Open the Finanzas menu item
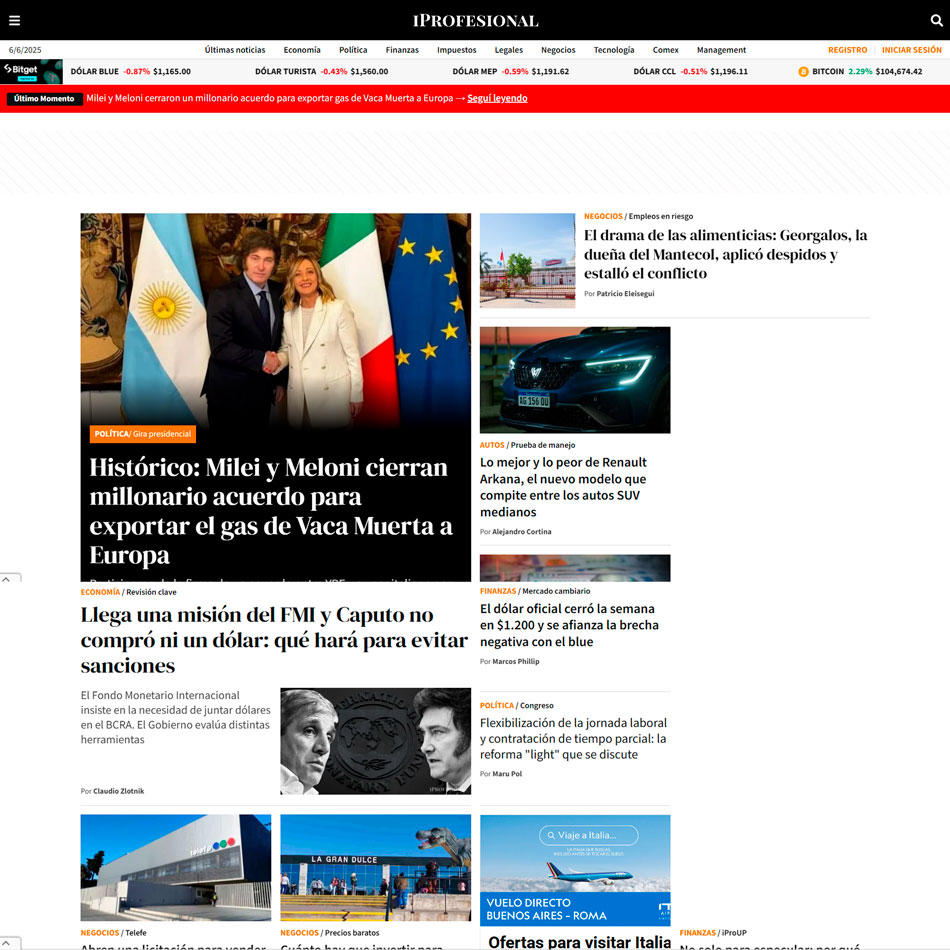The height and width of the screenshot is (950, 950). [x=402, y=50]
